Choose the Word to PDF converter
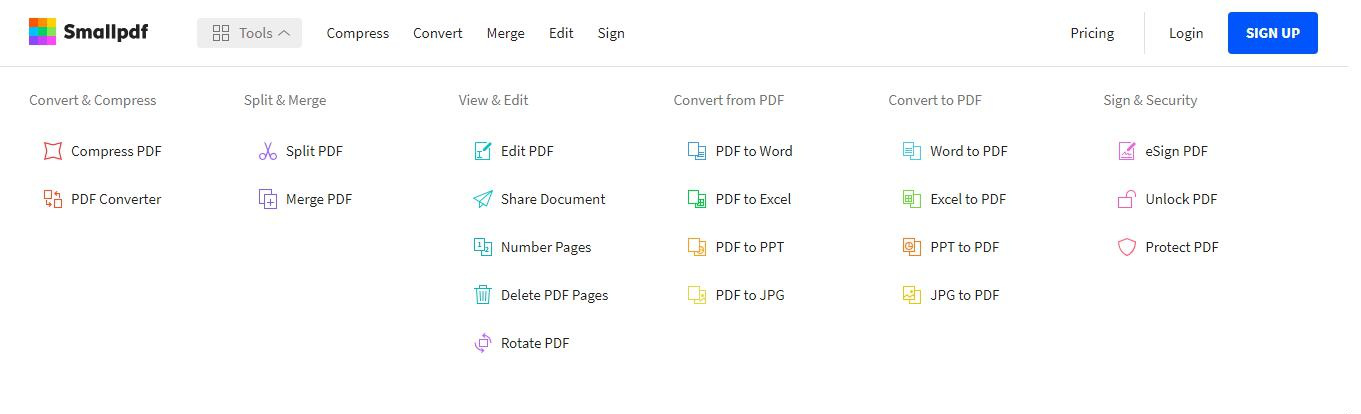This screenshot has height=414, width=1361. pyautogui.click(x=968, y=151)
